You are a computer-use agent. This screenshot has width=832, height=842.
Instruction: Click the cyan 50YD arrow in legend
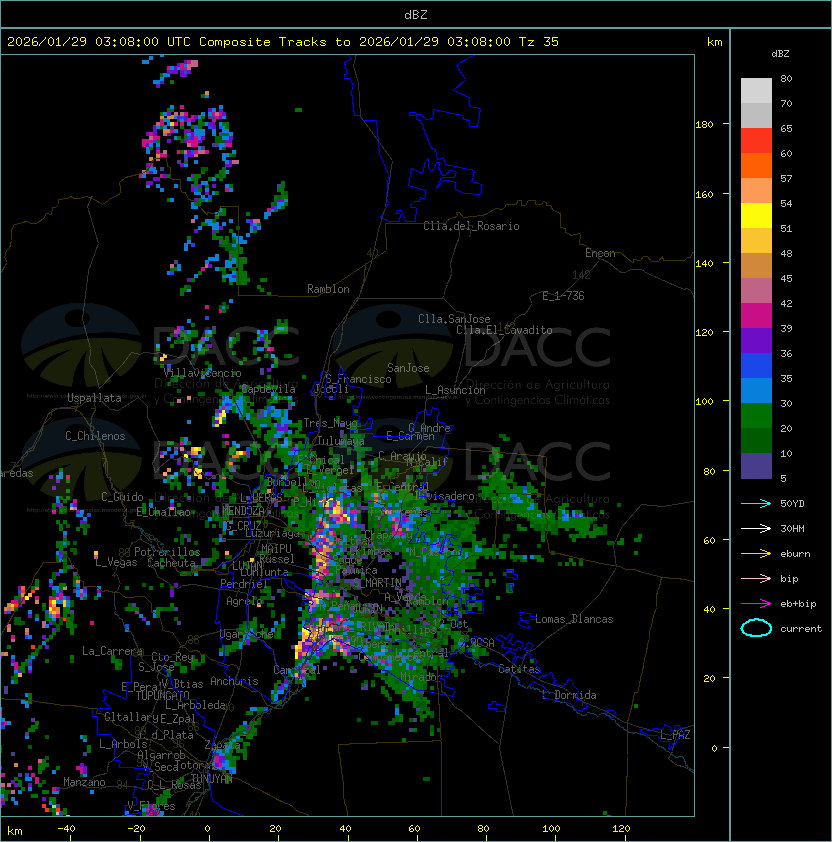point(756,503)
